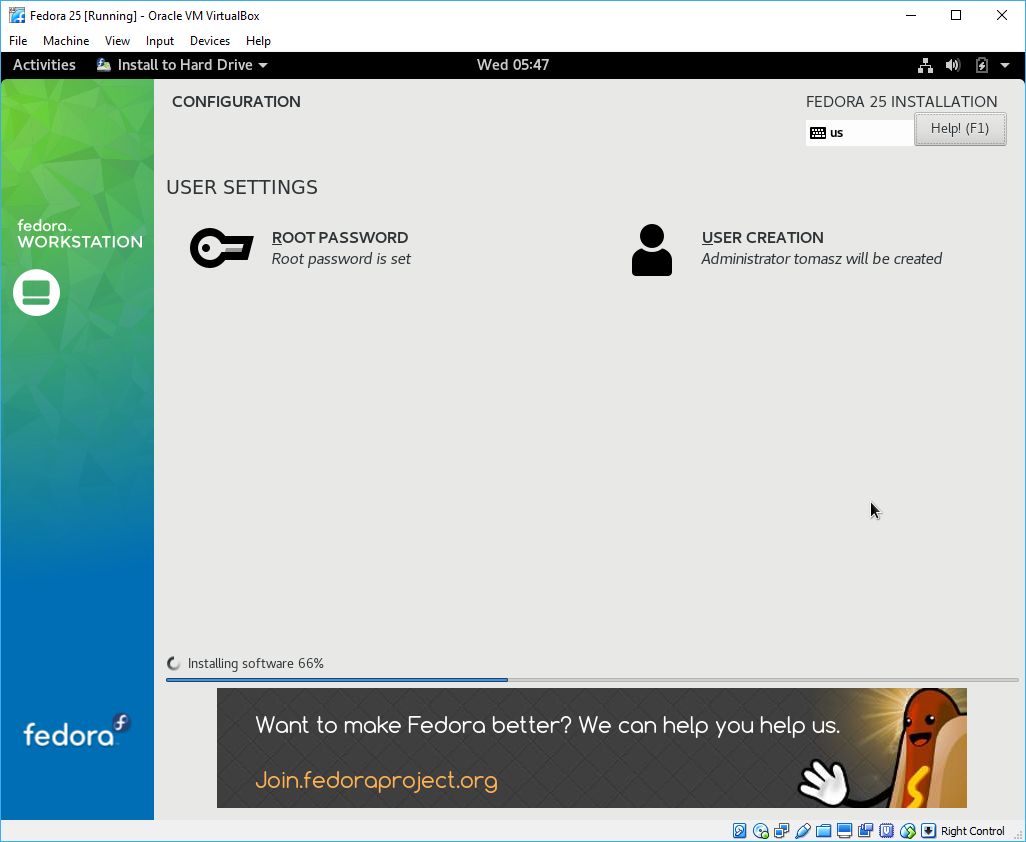Image resolution: width=1026 pixels, height=842 pixels.
Task: Open the Help menu
Action: [x=258, y=41]
